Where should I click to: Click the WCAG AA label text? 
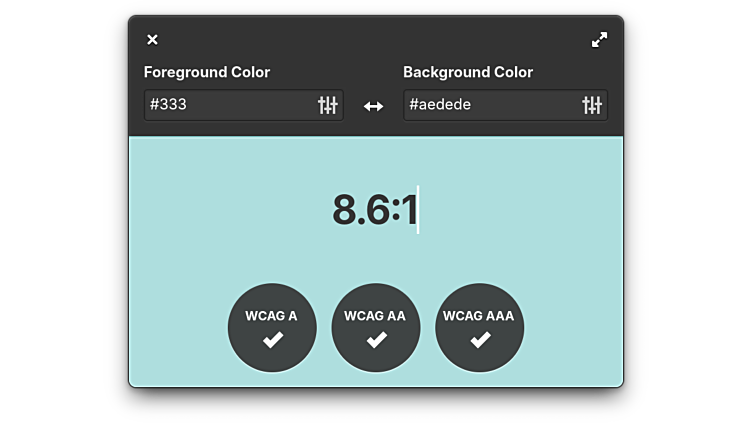375,316
